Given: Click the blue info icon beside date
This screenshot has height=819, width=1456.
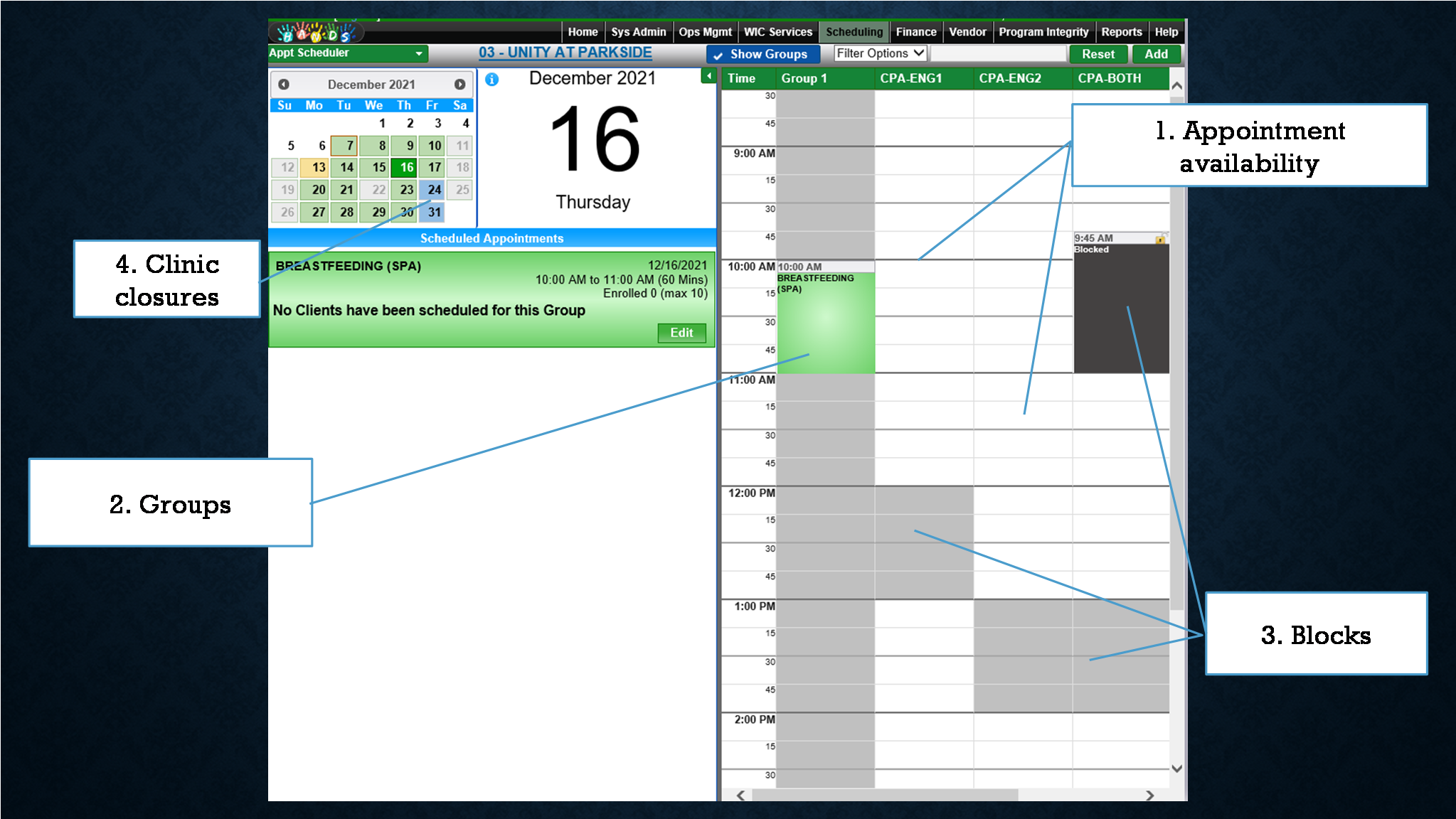Looking at the screenshot, I should tap(491, 80).
